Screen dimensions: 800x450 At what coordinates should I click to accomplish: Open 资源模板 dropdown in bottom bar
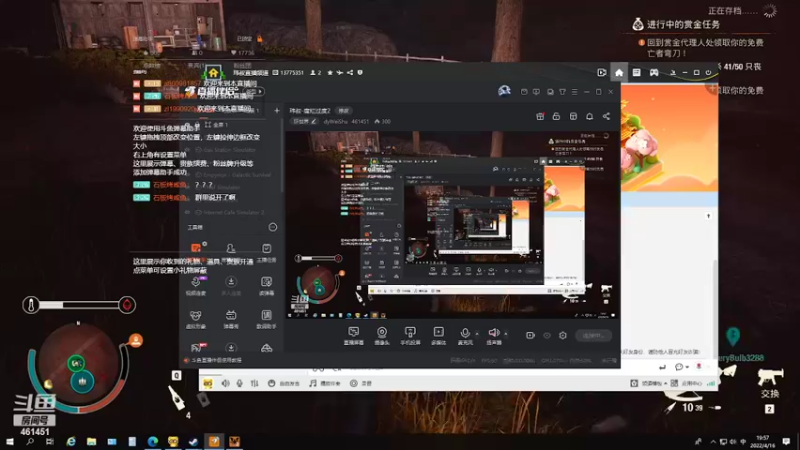(648, 383)
